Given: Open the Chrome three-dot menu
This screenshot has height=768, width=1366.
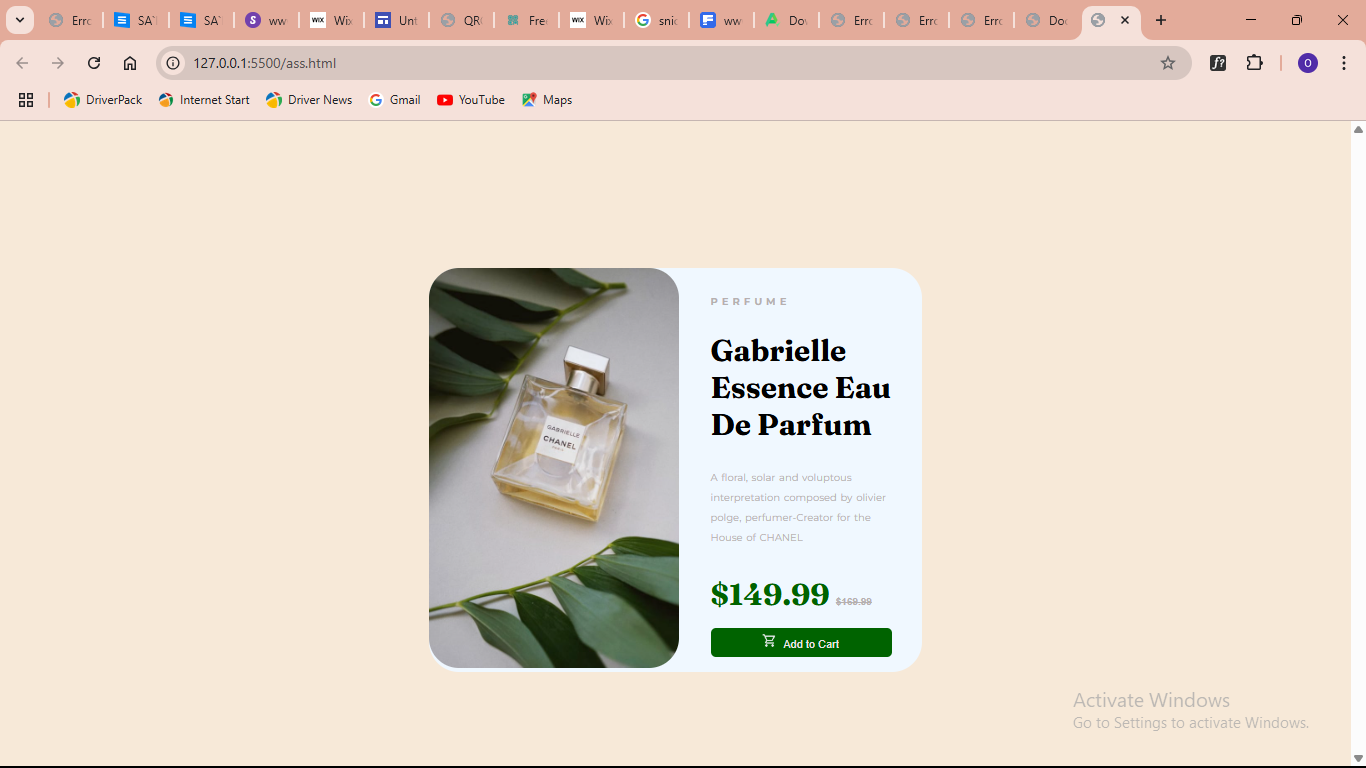Looking at the screenshot, I should (x=1344, y=63).
